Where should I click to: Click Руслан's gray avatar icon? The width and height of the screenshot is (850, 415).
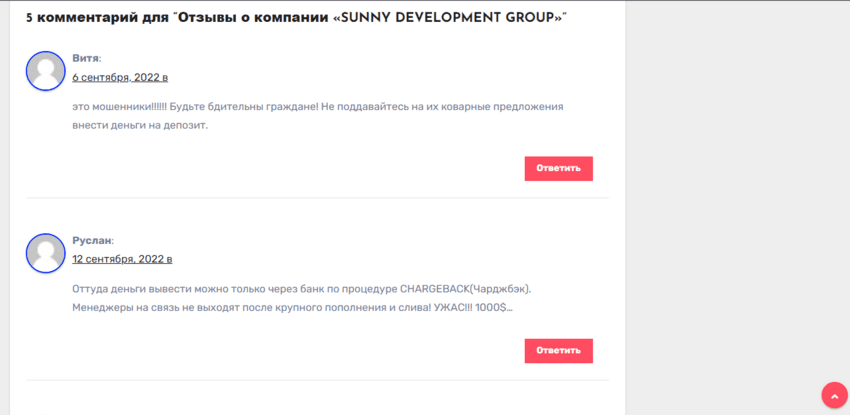point(45,253)
